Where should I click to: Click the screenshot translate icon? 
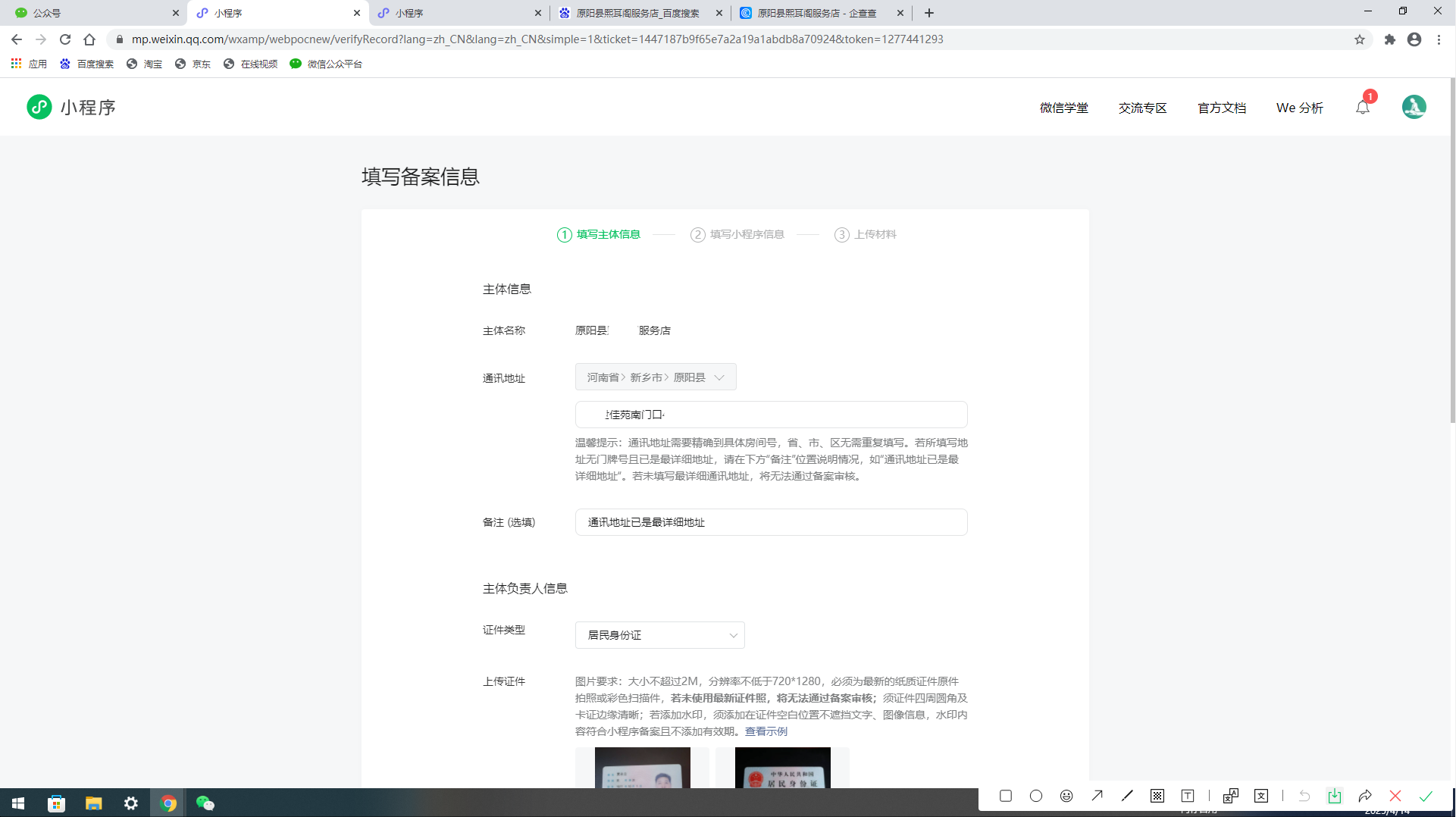tap(1261, 796)
